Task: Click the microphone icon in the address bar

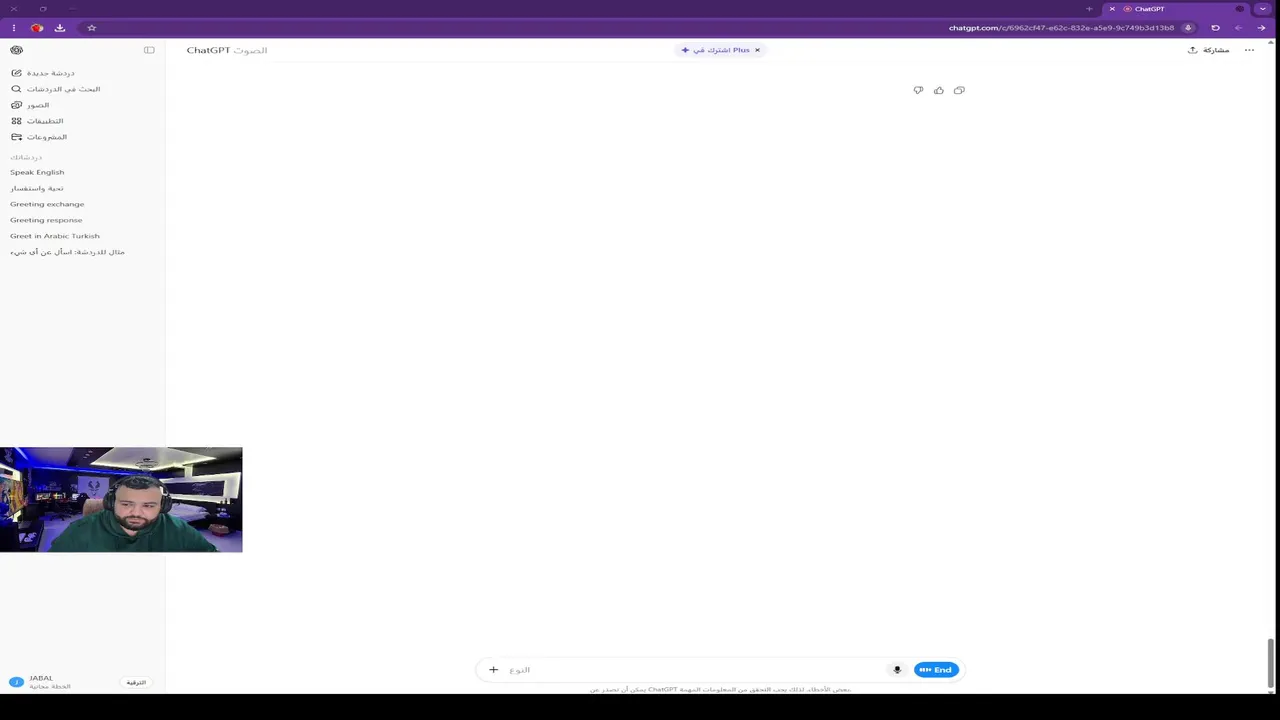Action: pyautogui.click(x=1188, y=28)
